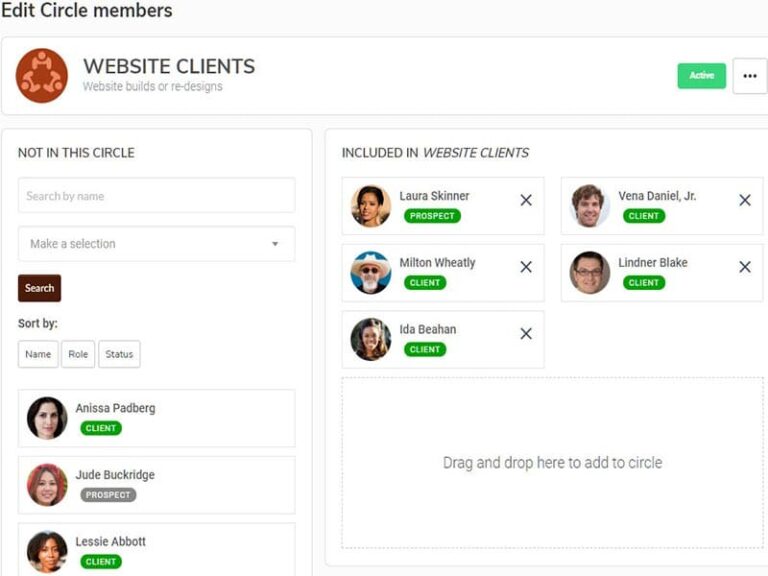Click Anissa Padberg's avatar photo
768x576 pixels.
coord(47,418)
